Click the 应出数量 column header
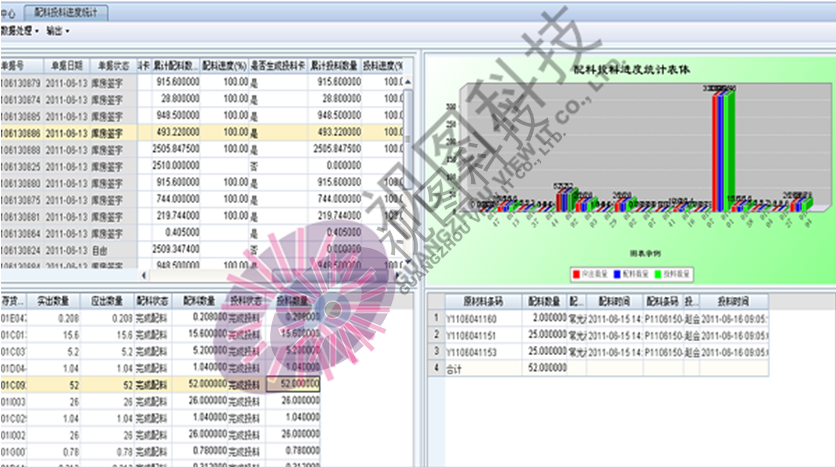This screenshot has height=467, width=836. tap(107, 301)
